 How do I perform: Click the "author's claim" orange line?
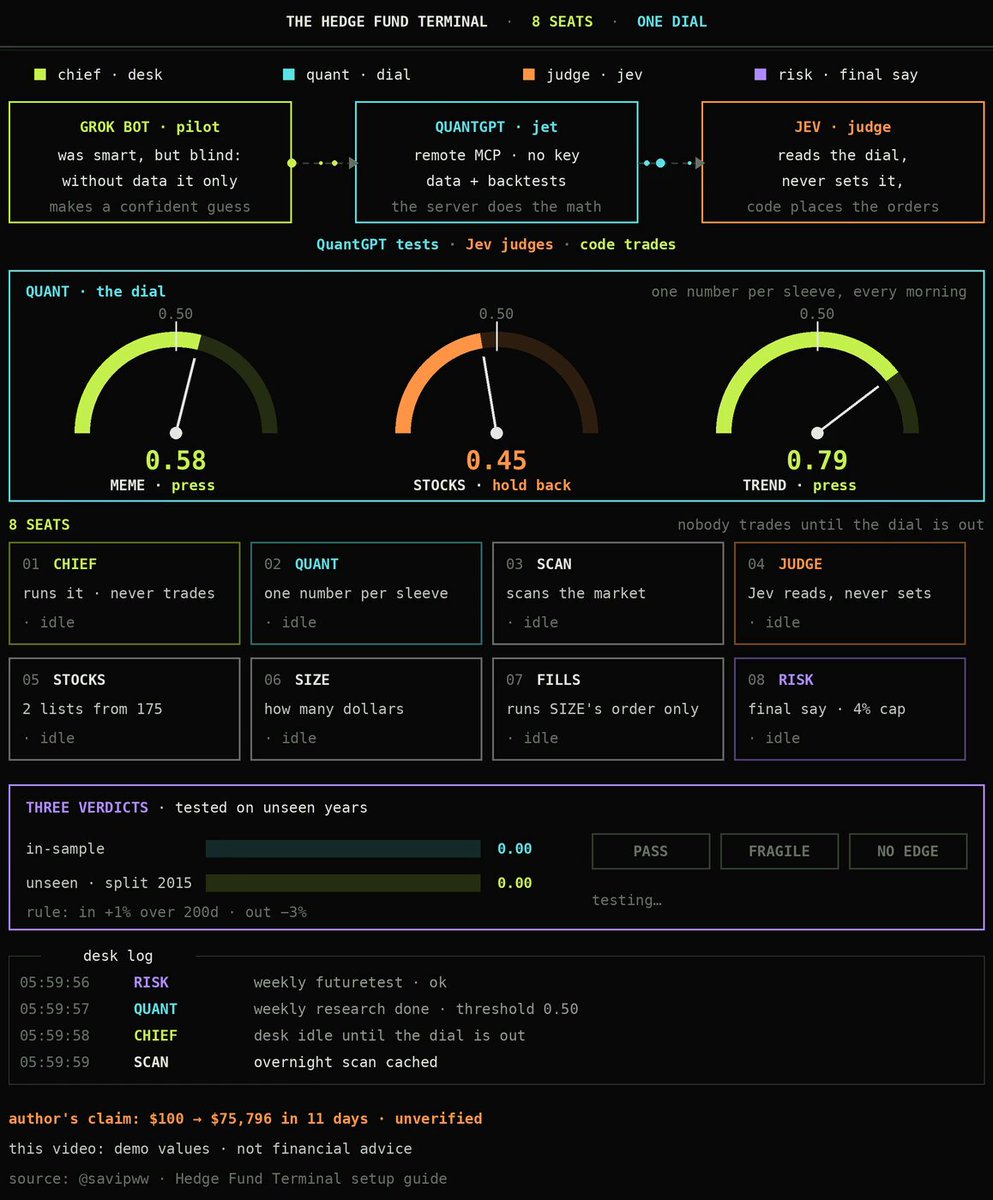click(245, 1118)
